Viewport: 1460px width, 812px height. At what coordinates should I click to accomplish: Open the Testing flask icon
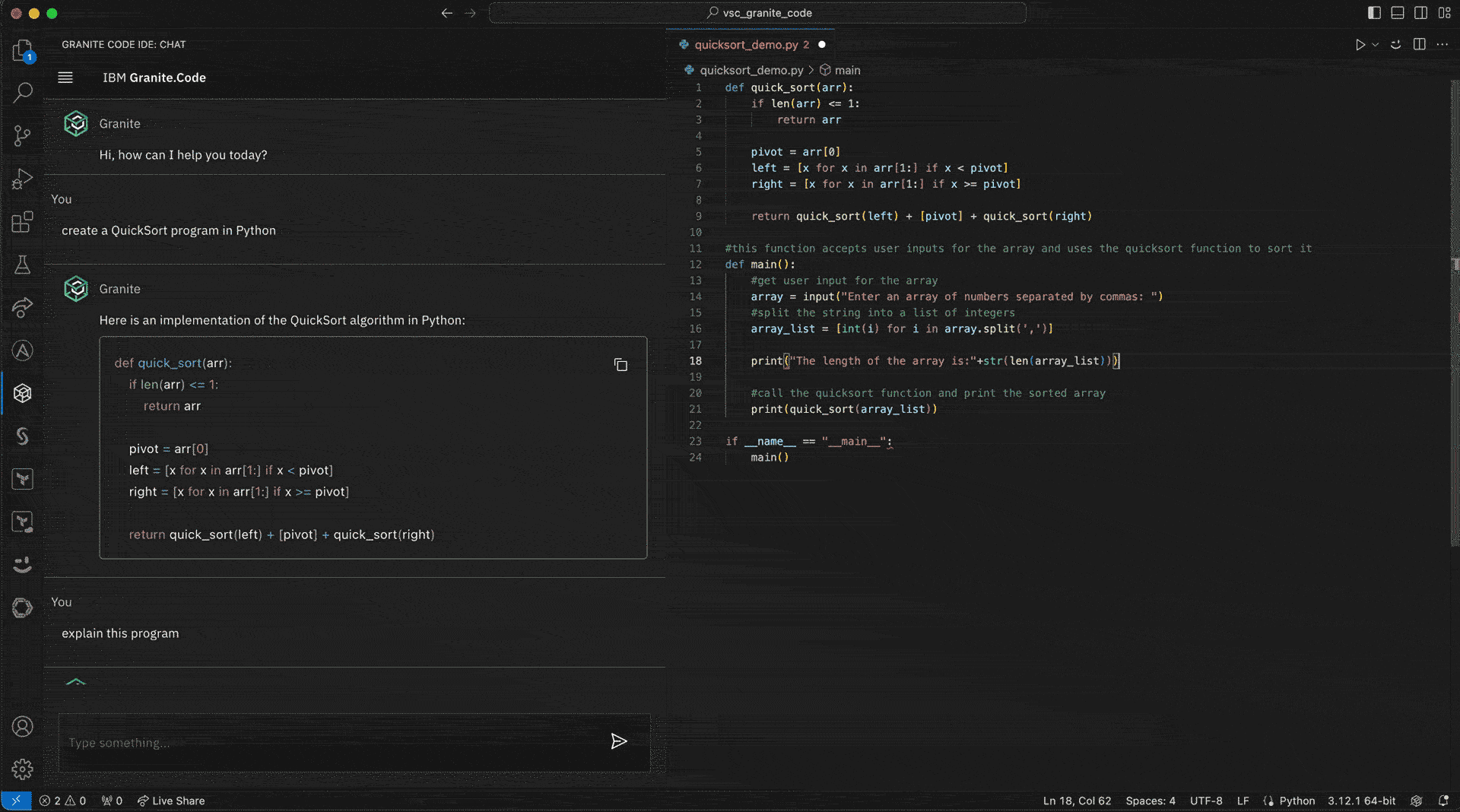[x=22, y=265]
